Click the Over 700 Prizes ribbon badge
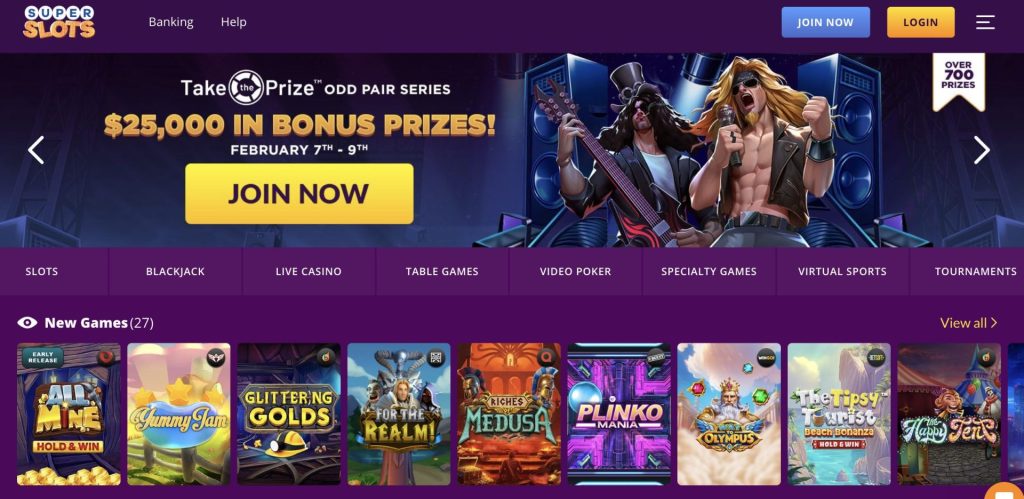Screen dimensions: 1024x499 [x=958, y=81]
